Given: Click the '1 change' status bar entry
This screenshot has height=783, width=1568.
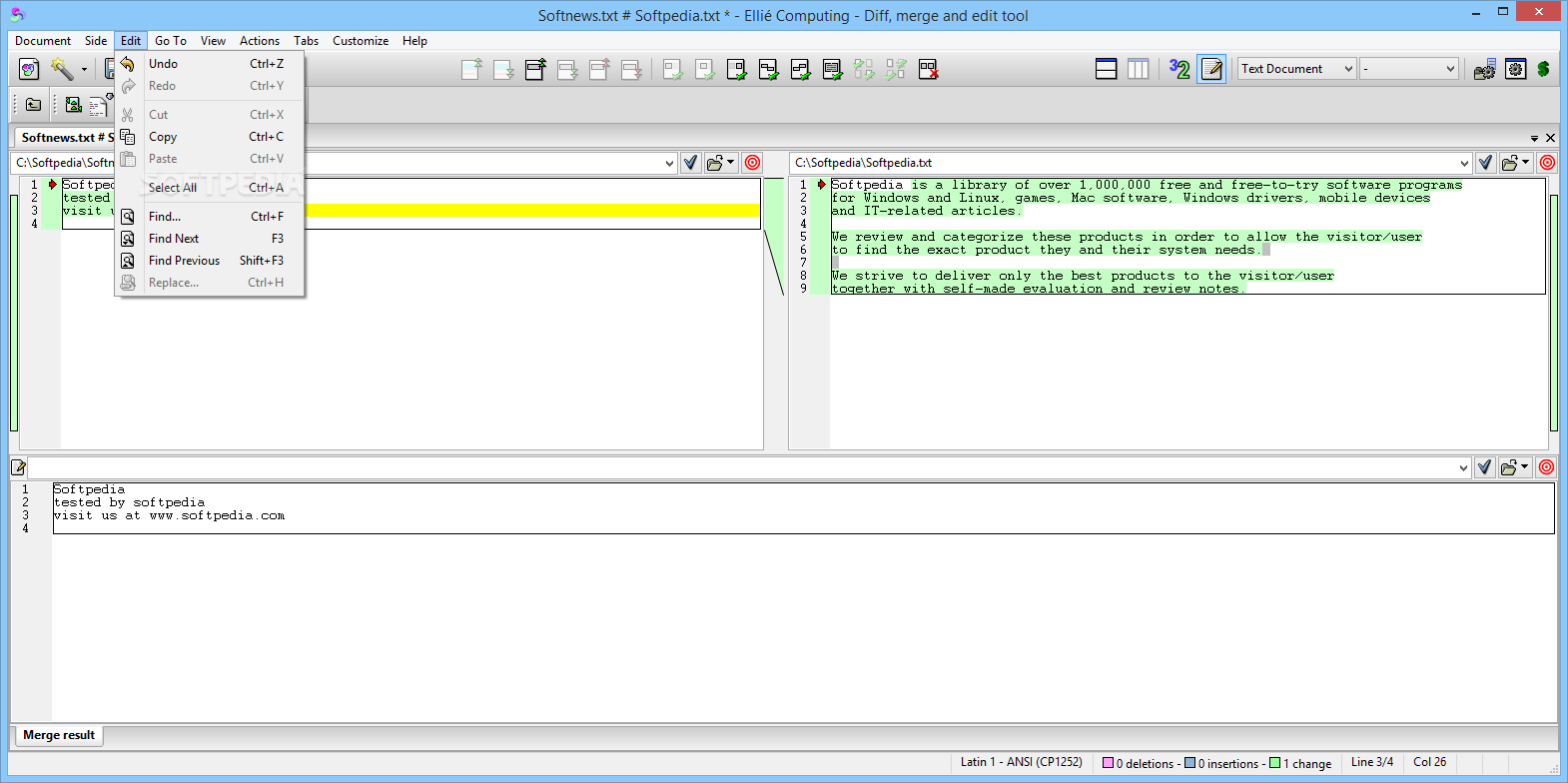Looking at the screenshot, I should pyautogui.click(x=1300, y=763).
